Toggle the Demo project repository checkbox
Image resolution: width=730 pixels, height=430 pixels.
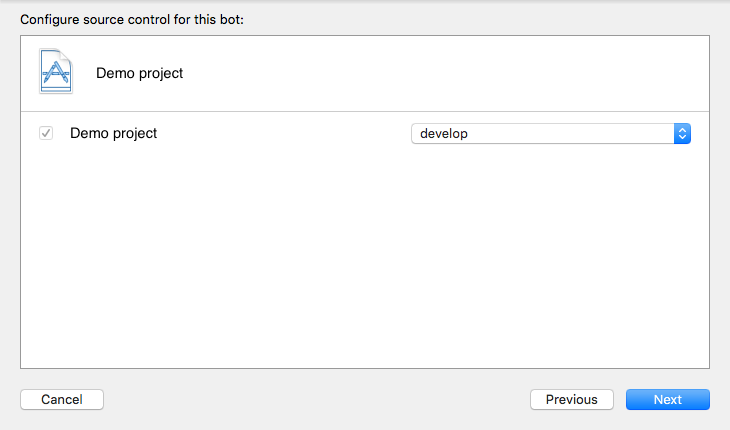tap(46, 133)
